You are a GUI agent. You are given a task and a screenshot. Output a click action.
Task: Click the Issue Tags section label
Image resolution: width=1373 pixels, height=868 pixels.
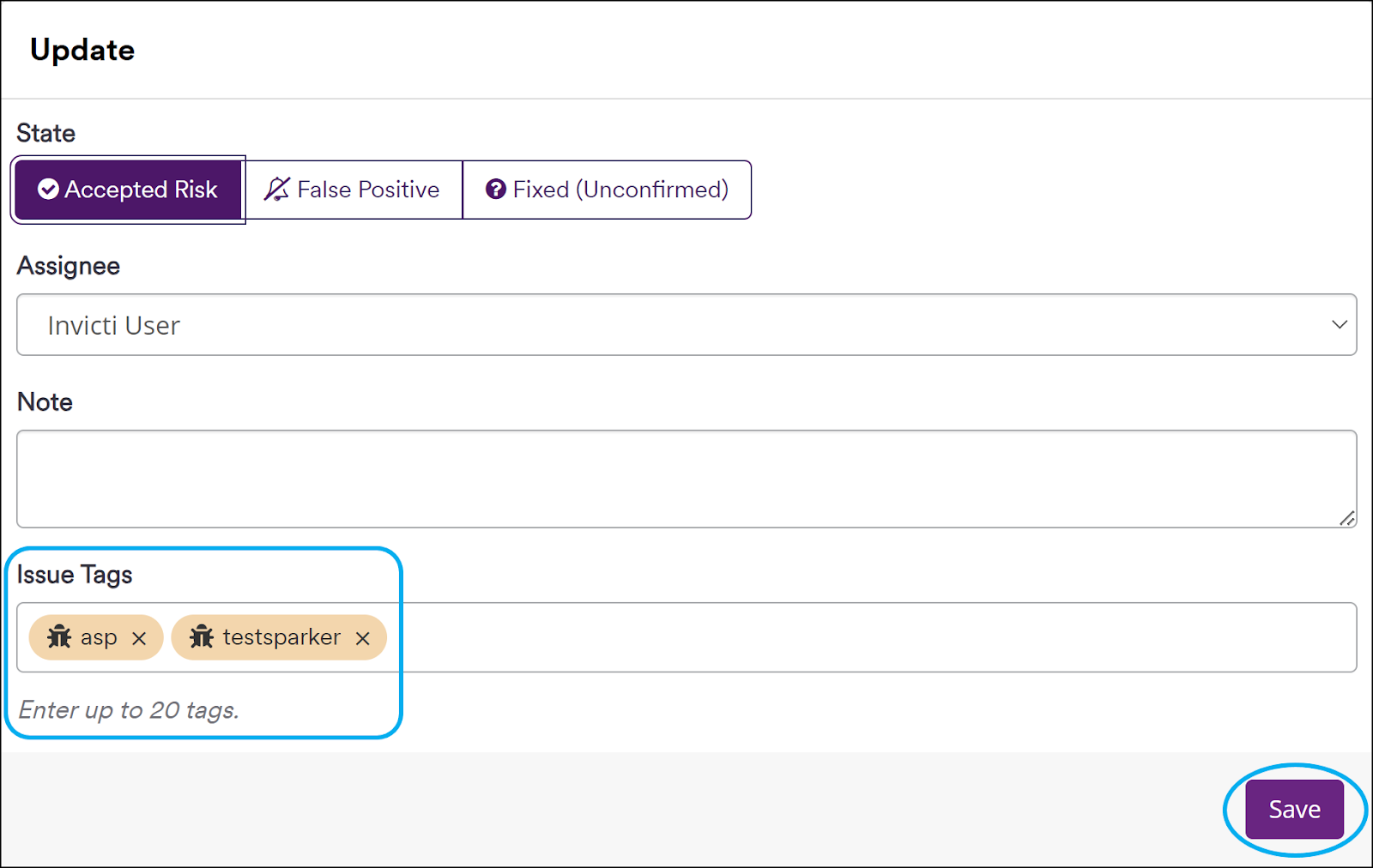pyautogui.click(x=74, y=575)
